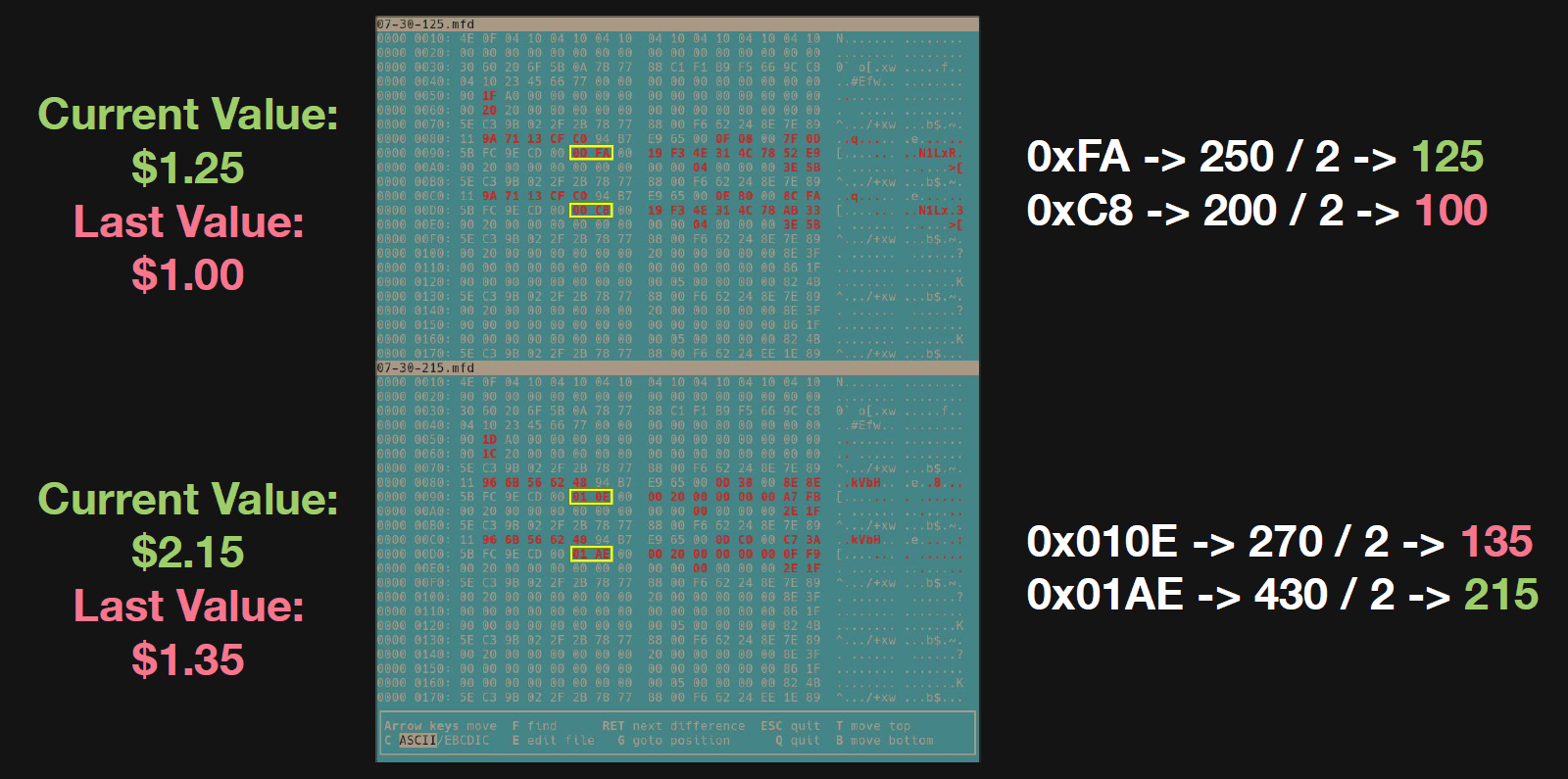This screenshot has width=1568, height=779.
Task: Select the EBCDIC mode label
Action: (x=466, y=741)
